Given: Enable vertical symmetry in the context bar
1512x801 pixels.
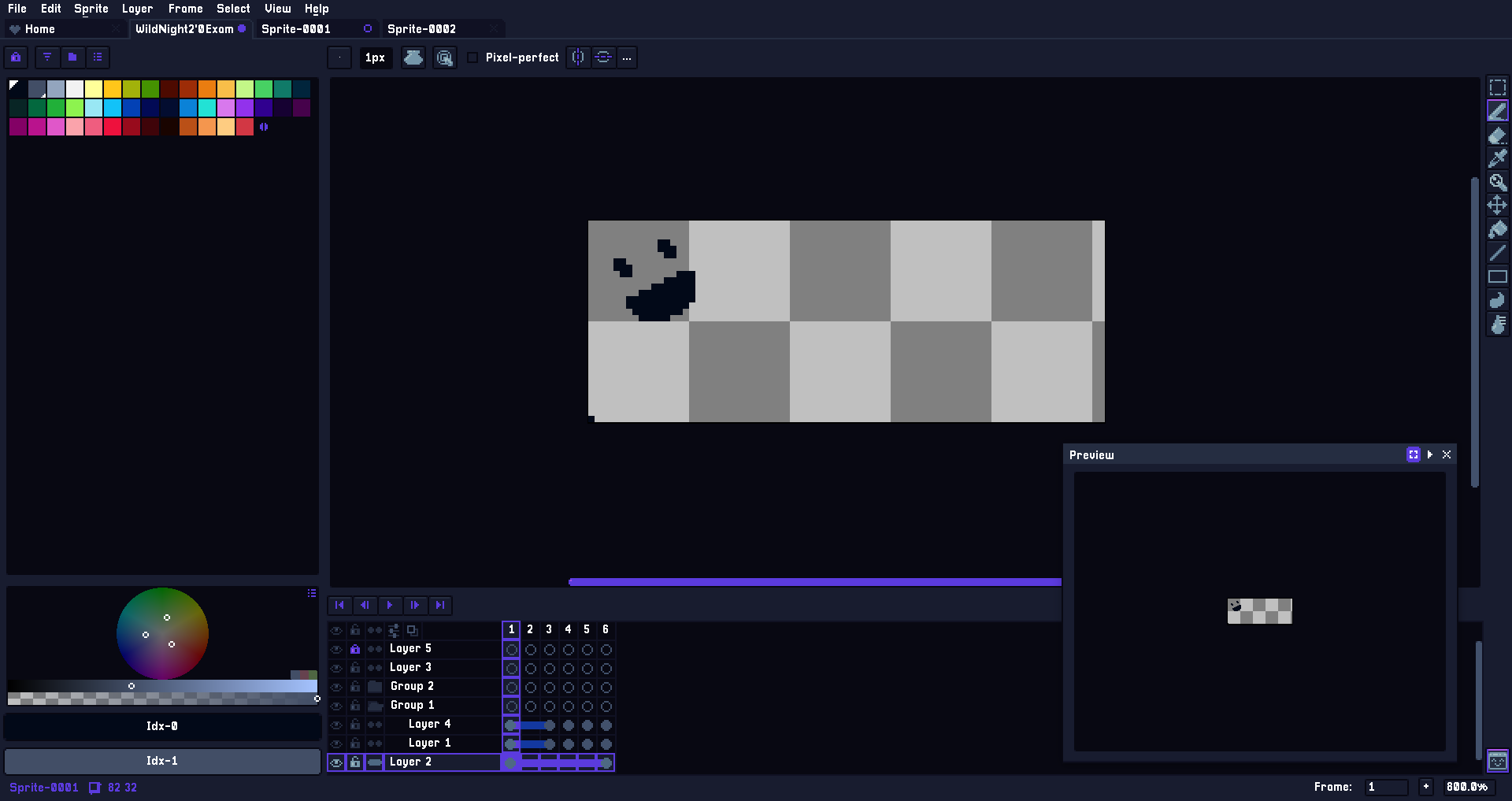Looking at the screenshot, I should pyautogui.click(x=603, y=57).
